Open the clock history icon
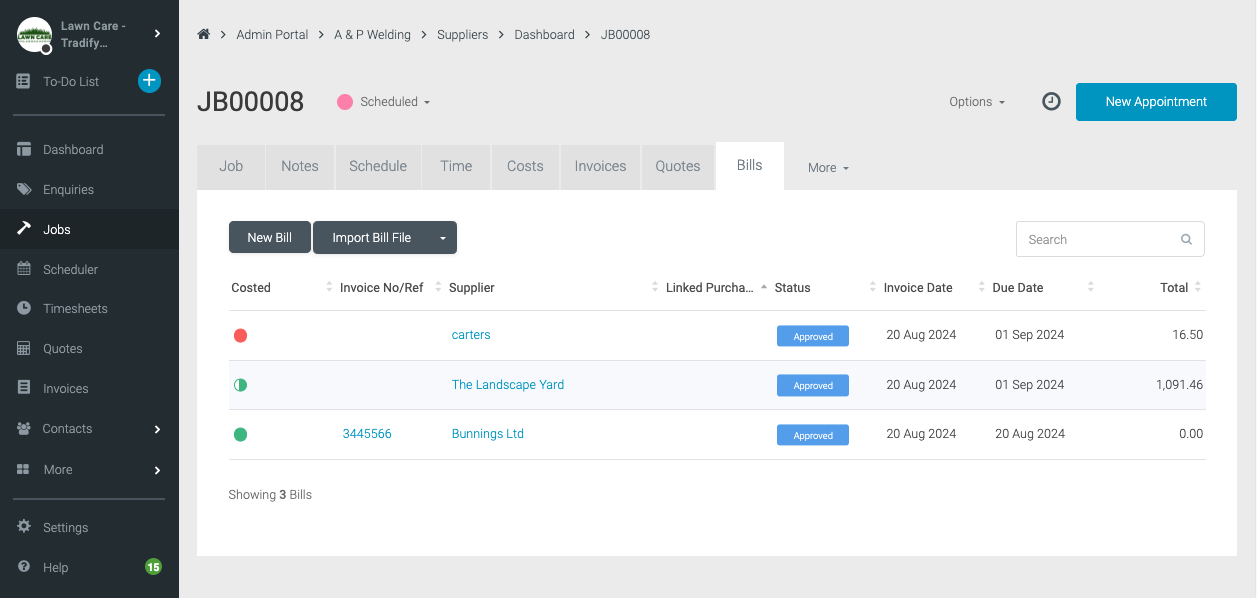Screen dimensions: 1257x598 (1051, 102)
